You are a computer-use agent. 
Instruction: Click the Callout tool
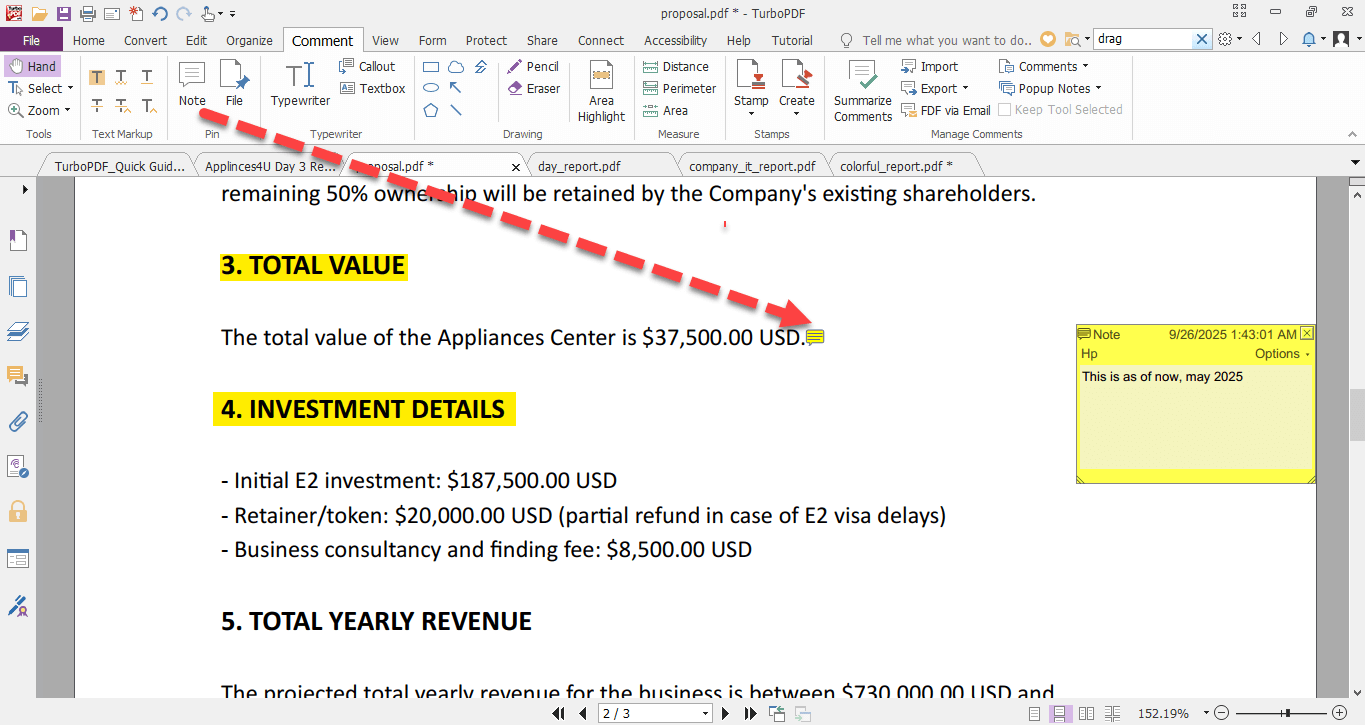coord(367,66)
